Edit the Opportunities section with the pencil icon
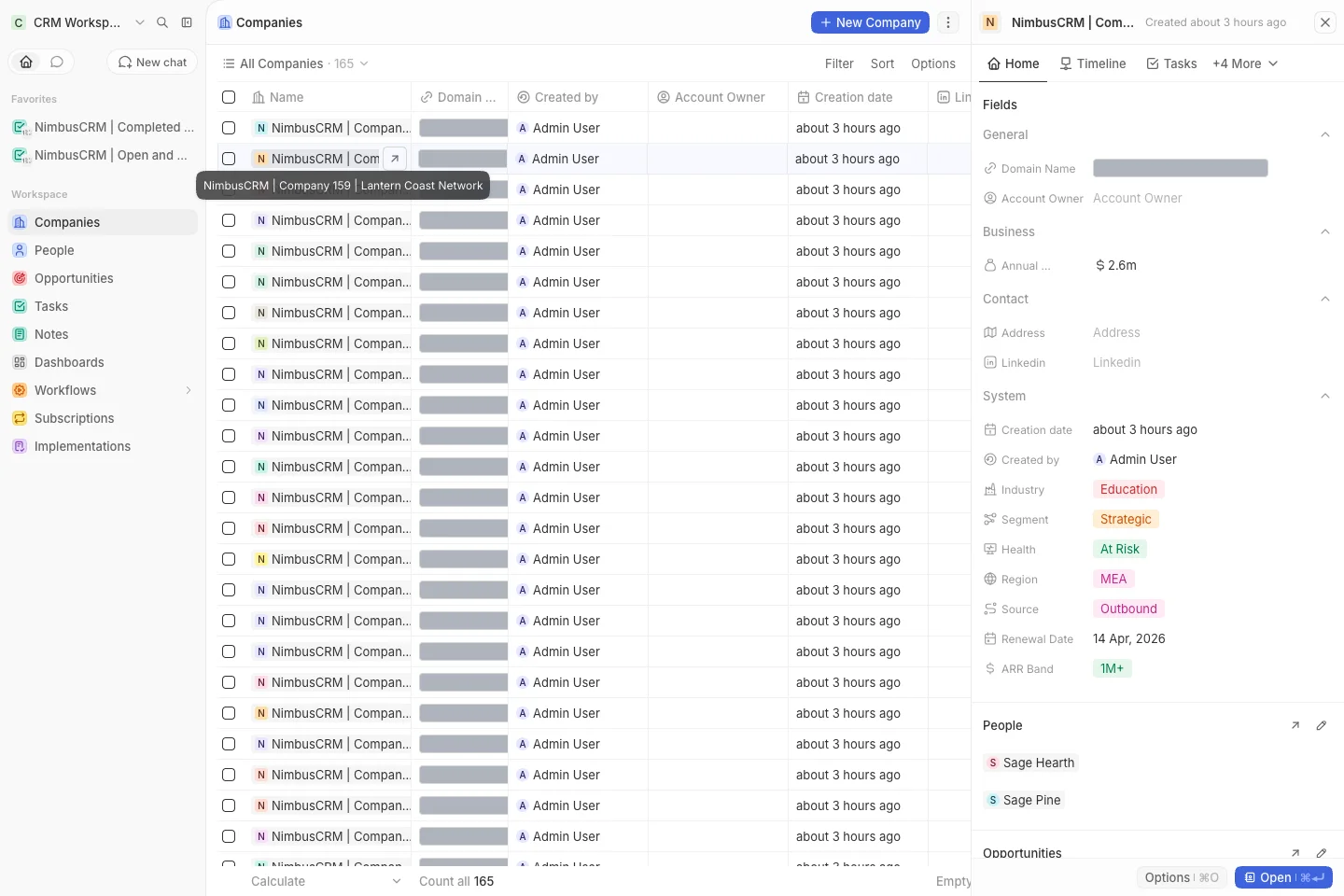The height and width of the screenshot is (896, 1344). point(1322,853)
